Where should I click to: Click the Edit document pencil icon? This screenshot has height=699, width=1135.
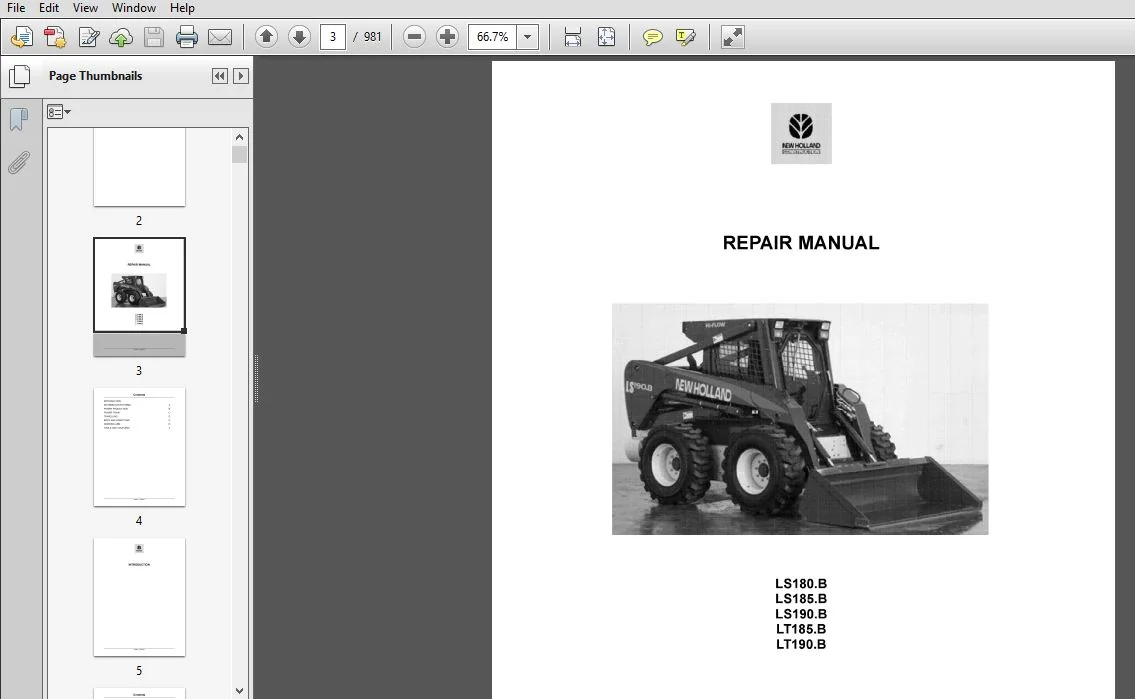click(88, 37)
